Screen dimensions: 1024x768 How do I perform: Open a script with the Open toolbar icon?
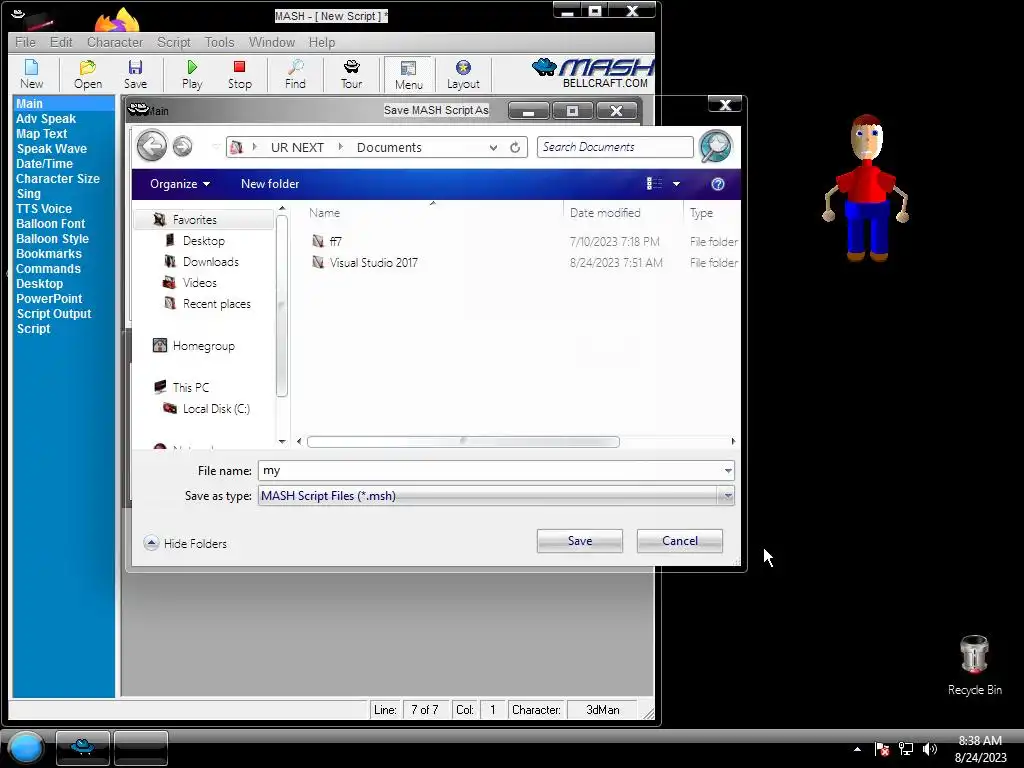pos(88,74)
